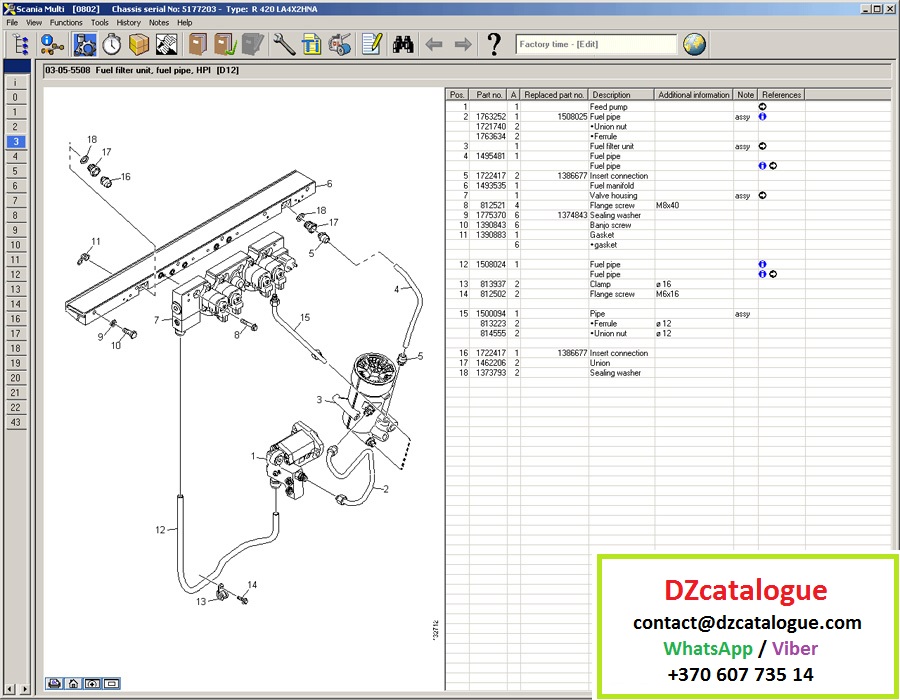Open the Notes menu
This screenshot has width=900, height=700.
159,22
